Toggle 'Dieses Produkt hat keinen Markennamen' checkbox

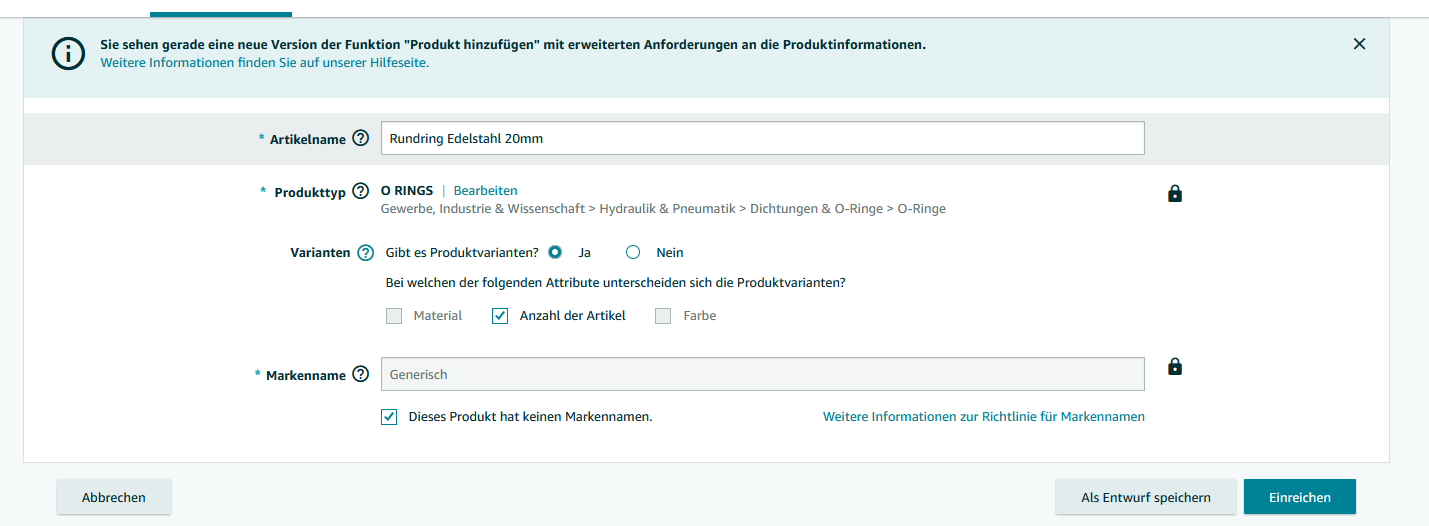tap(389, 417)
